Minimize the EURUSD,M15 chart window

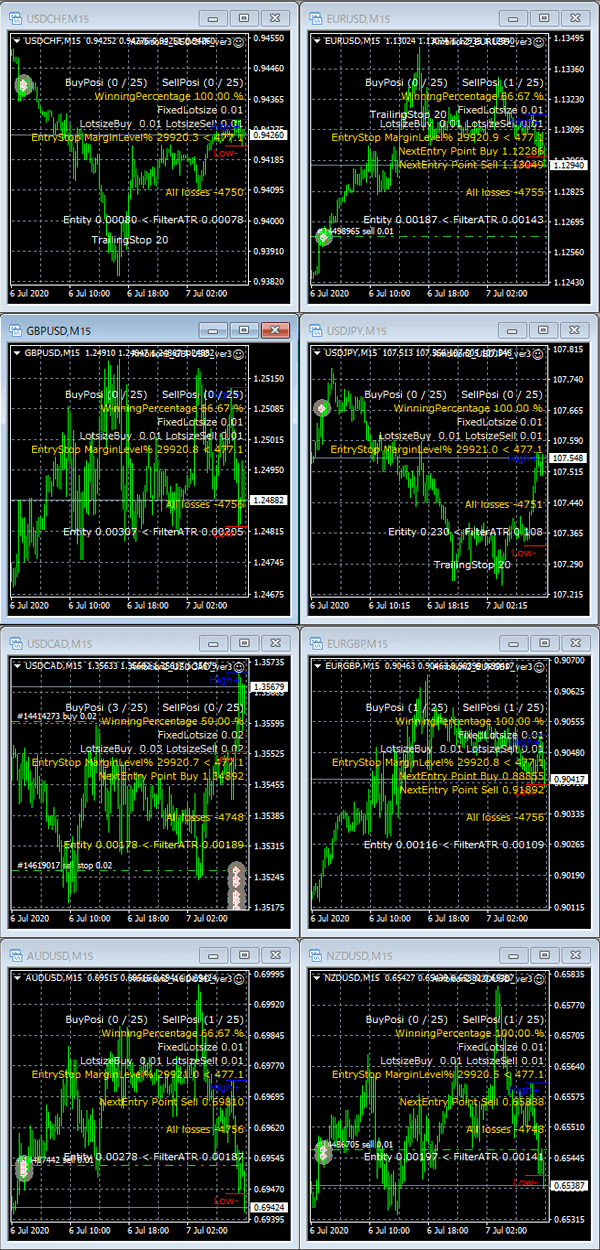pyautogui.click(x=514, y=18)
